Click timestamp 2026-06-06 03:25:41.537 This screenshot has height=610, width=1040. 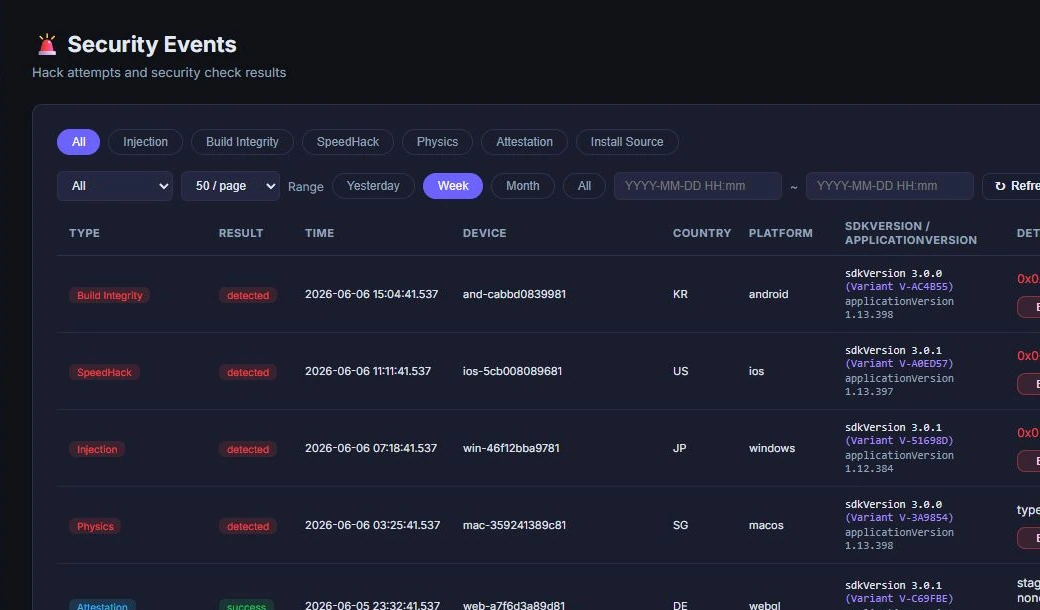coord(372,525)
